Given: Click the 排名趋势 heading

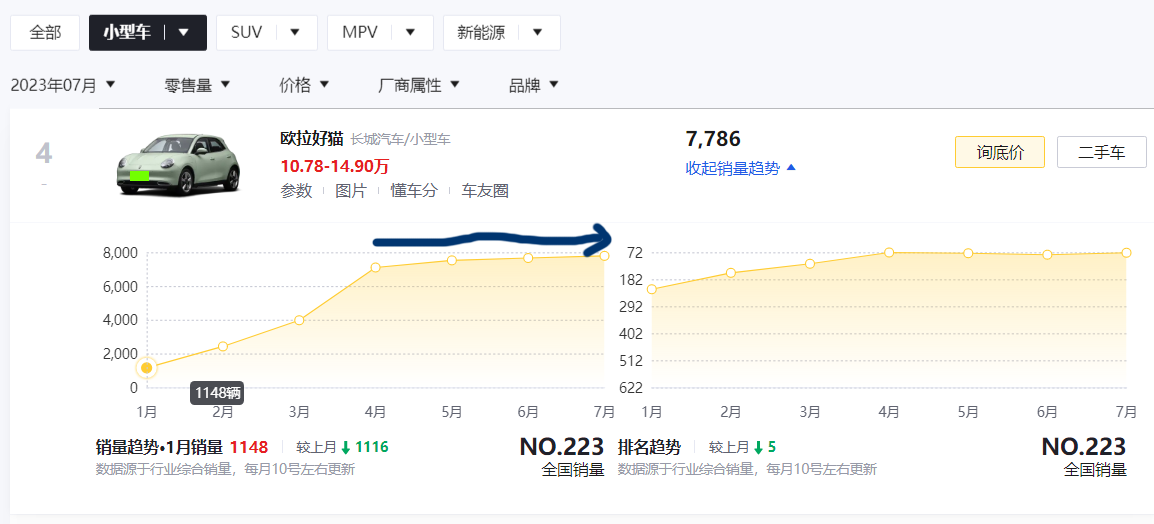Looking at the screenshot, I should (x=649, y=447).
